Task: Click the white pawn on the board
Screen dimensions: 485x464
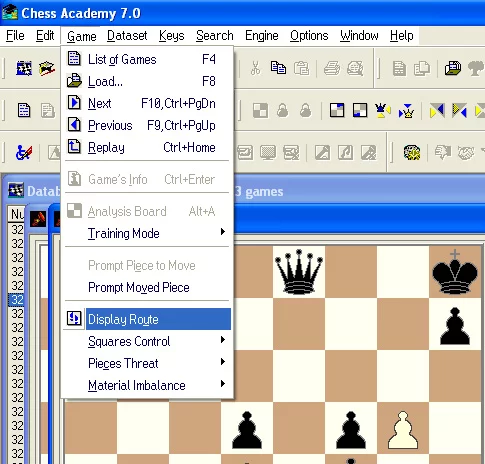Action: [403, 430]
